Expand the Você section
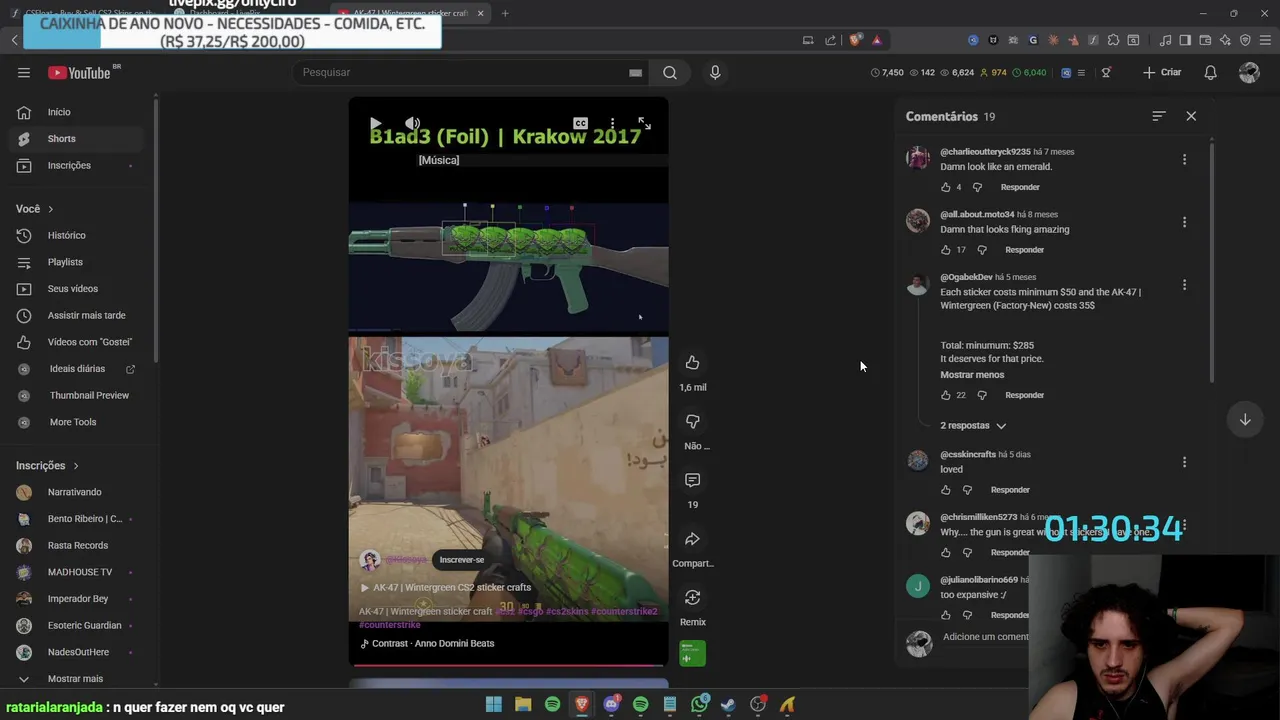 tap(35, 209)
